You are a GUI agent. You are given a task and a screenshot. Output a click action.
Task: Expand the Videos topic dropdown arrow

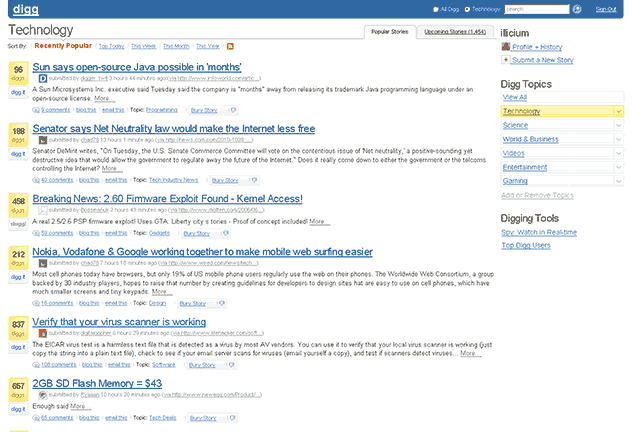(x=618, y=153)
